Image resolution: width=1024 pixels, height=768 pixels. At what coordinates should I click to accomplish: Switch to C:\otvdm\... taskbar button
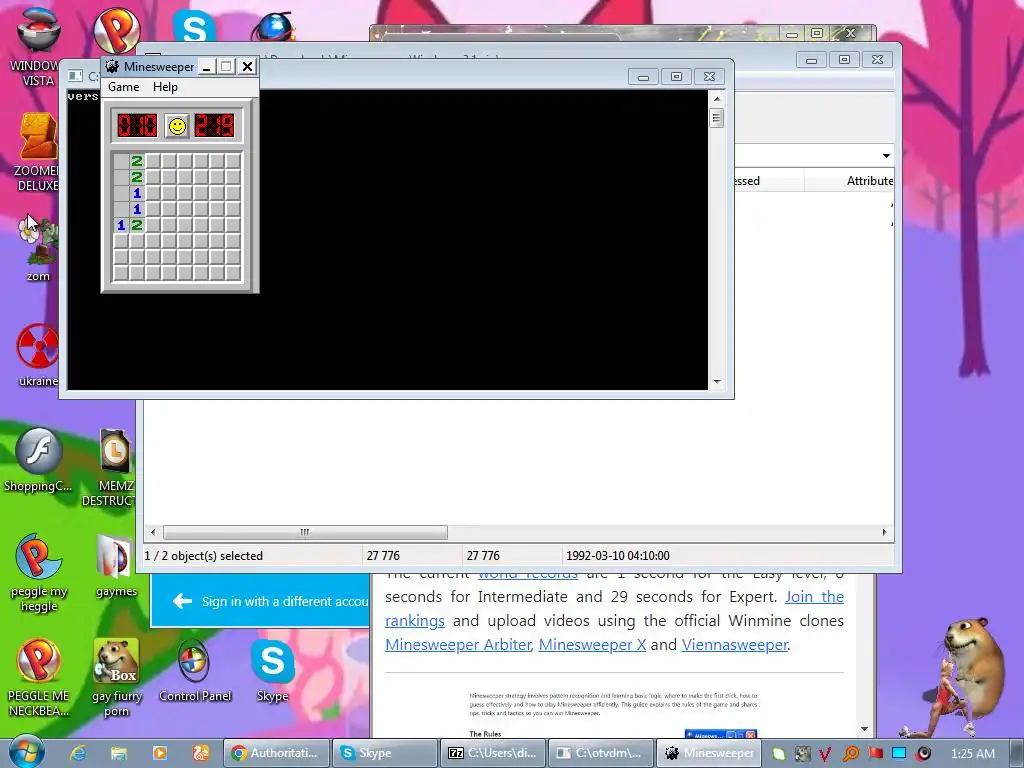click(601, 753)
